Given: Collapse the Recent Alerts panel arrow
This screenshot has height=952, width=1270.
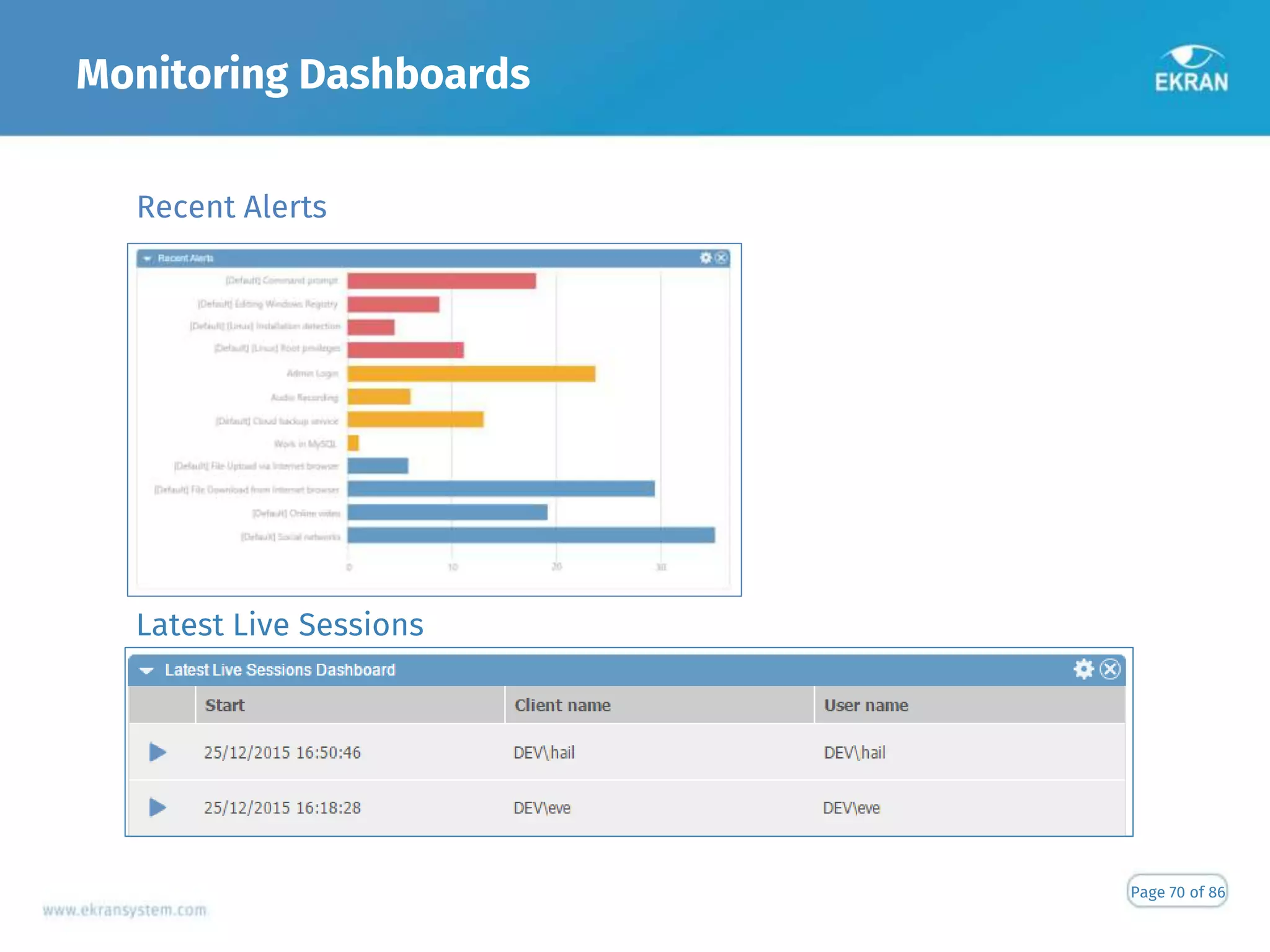Looking at the screenshot, I should click(x=147, y=258).
